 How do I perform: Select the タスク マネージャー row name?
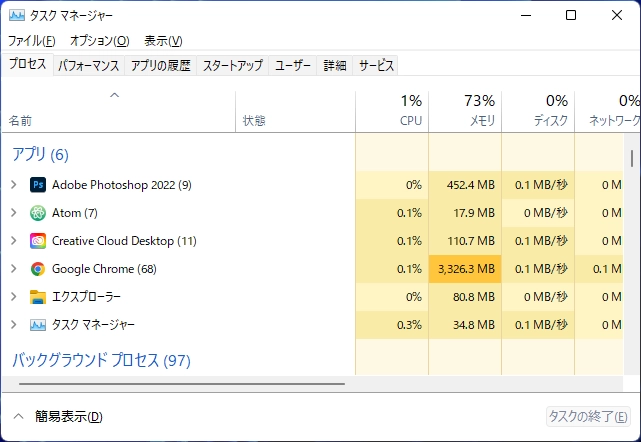[x=93, y=325]
